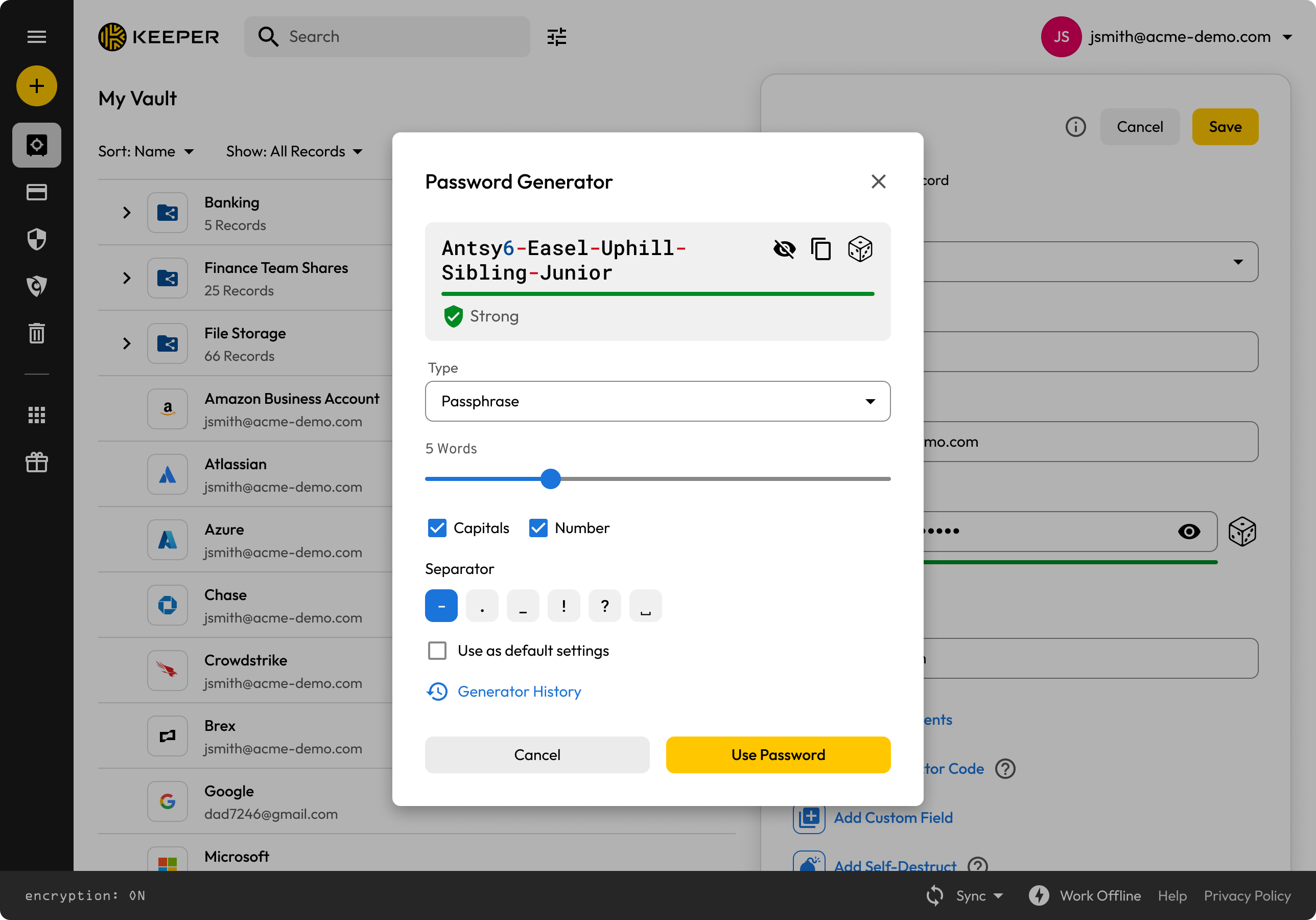Open Generator History link
The image size is (1316, 920).
[x=519, y=691]
